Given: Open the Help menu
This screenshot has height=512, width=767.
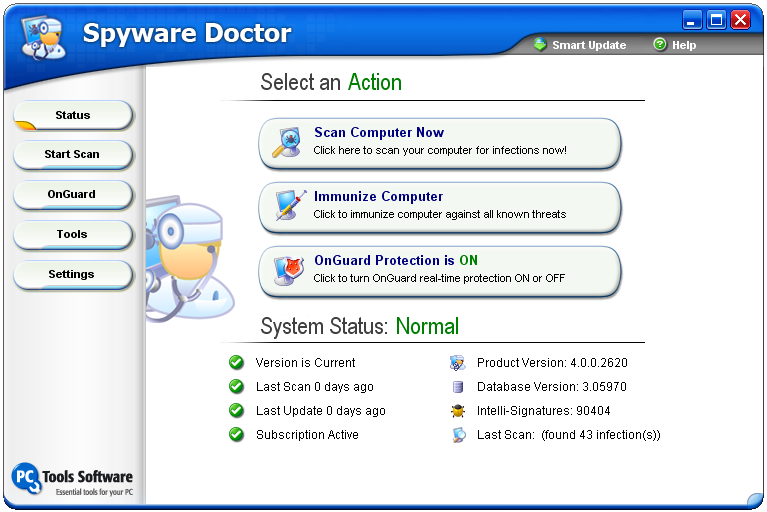Looking at the screenshot, I should coord(675,45).
